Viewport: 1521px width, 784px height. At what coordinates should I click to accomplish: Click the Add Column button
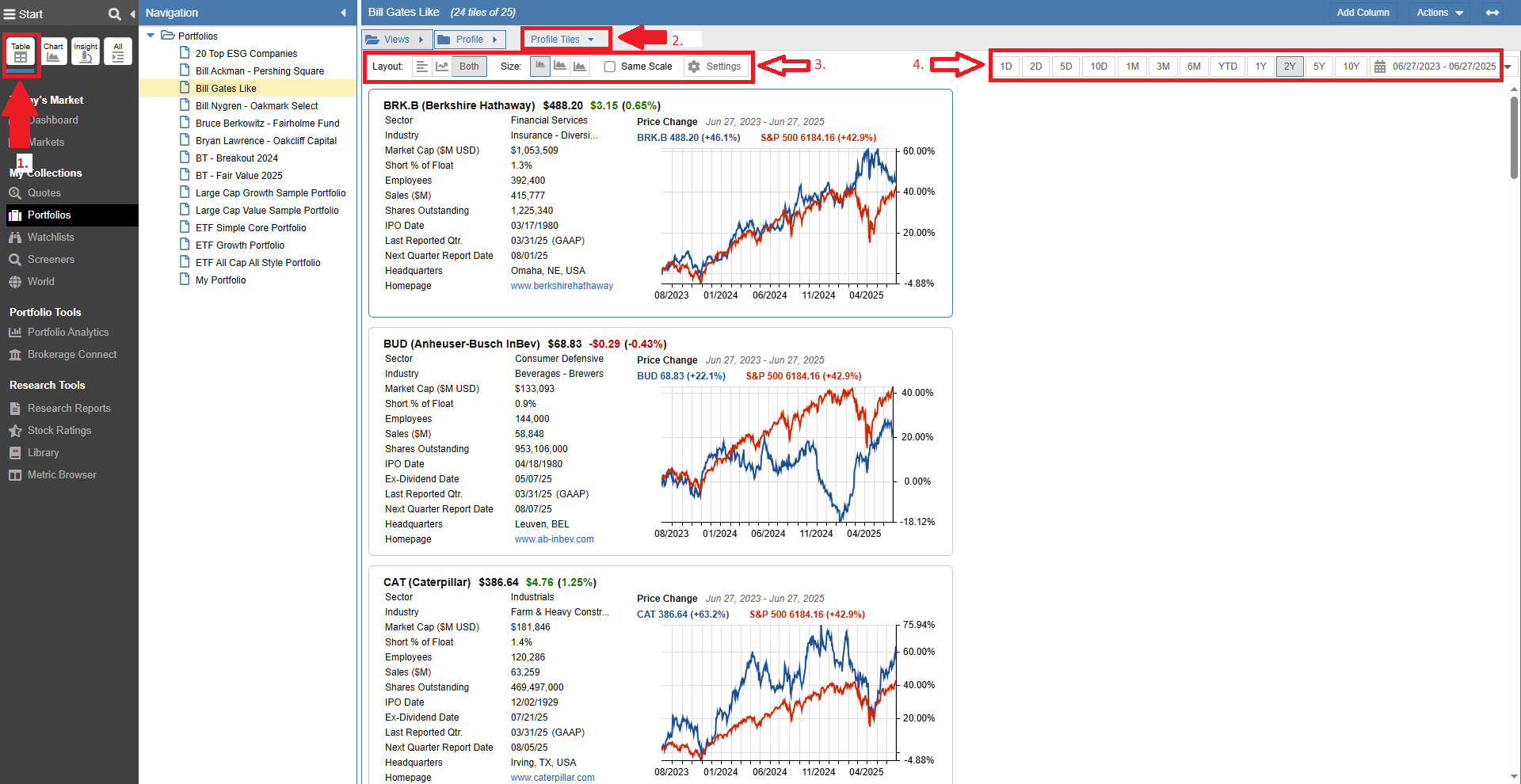1363,13
